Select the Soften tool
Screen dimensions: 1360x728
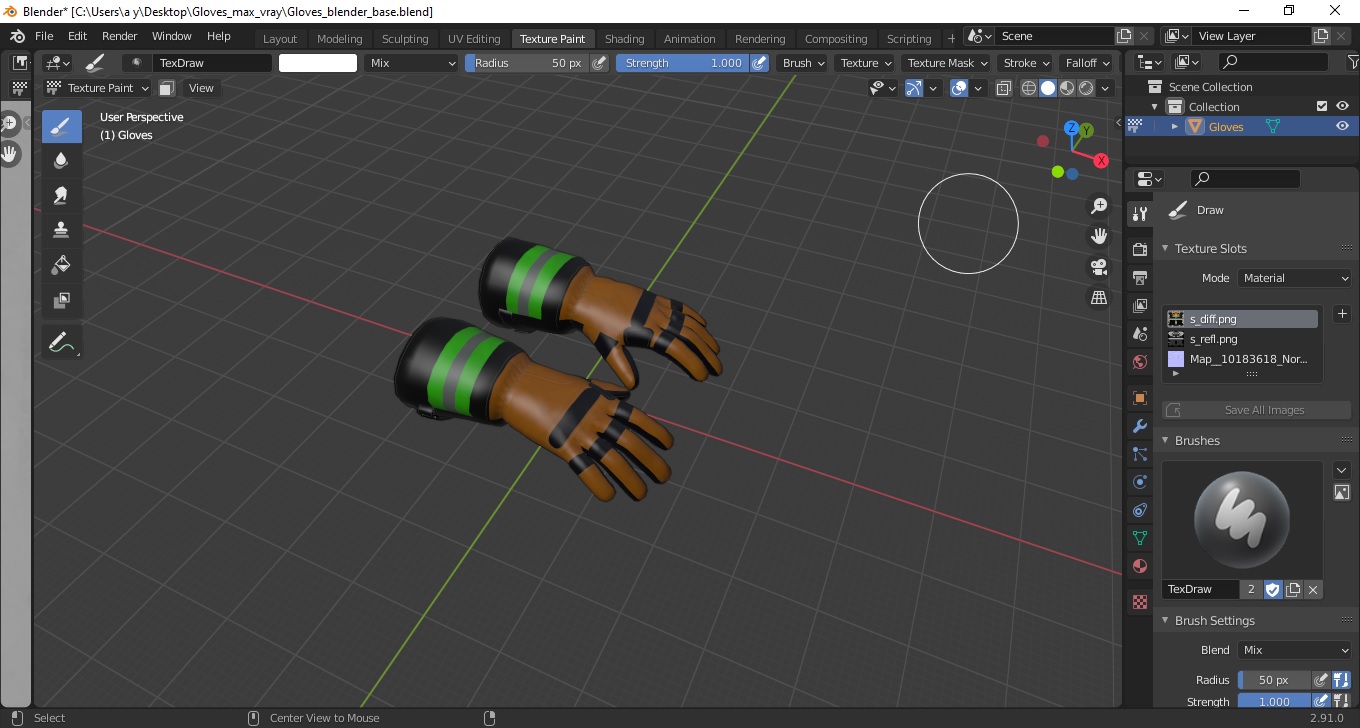pyautogui.click(x=61, y=161)
